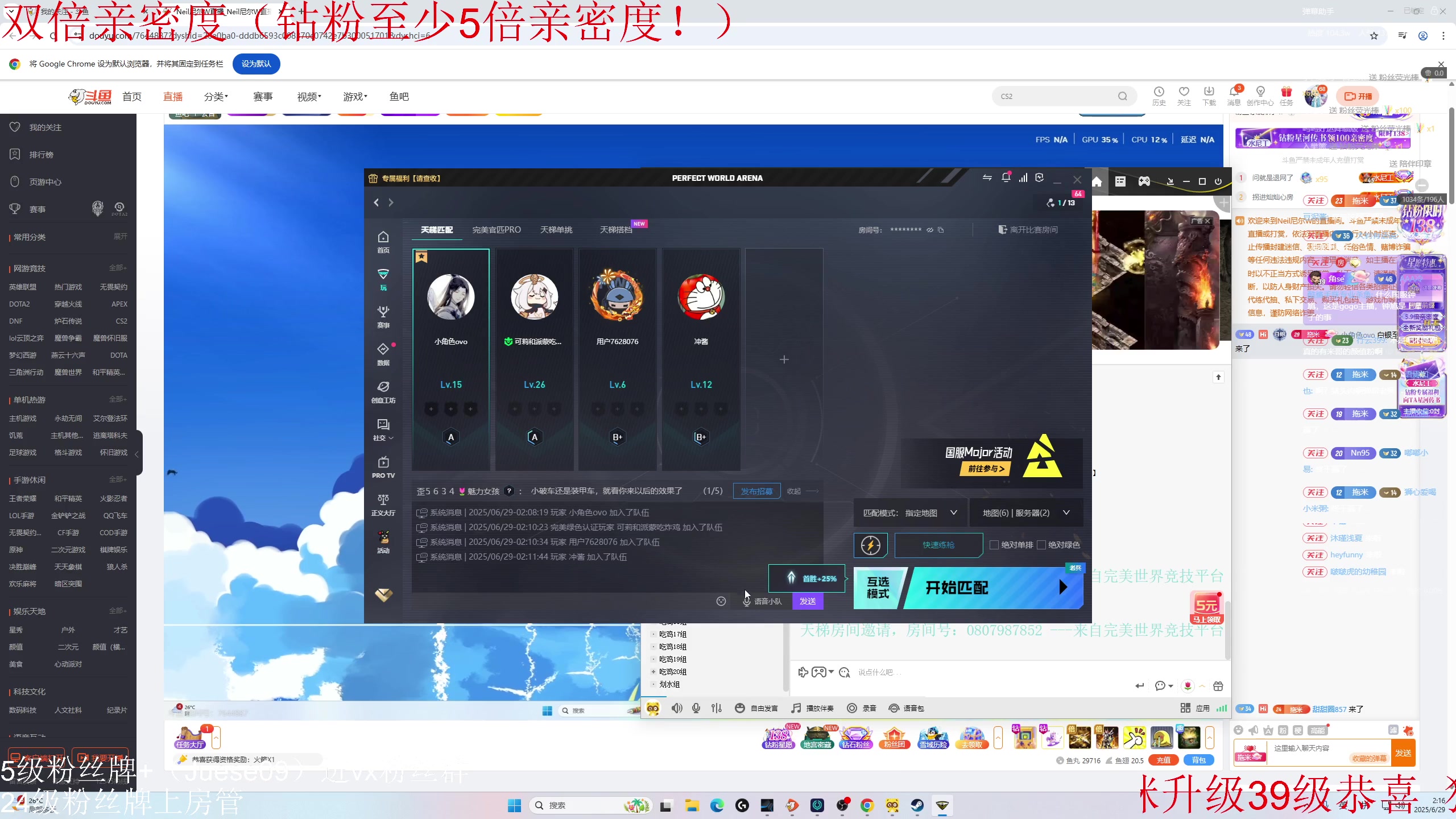Open the 数据 stats icon in arena sidebar
Viewport: 1456px width, 819px height.
tap(383, 354)
